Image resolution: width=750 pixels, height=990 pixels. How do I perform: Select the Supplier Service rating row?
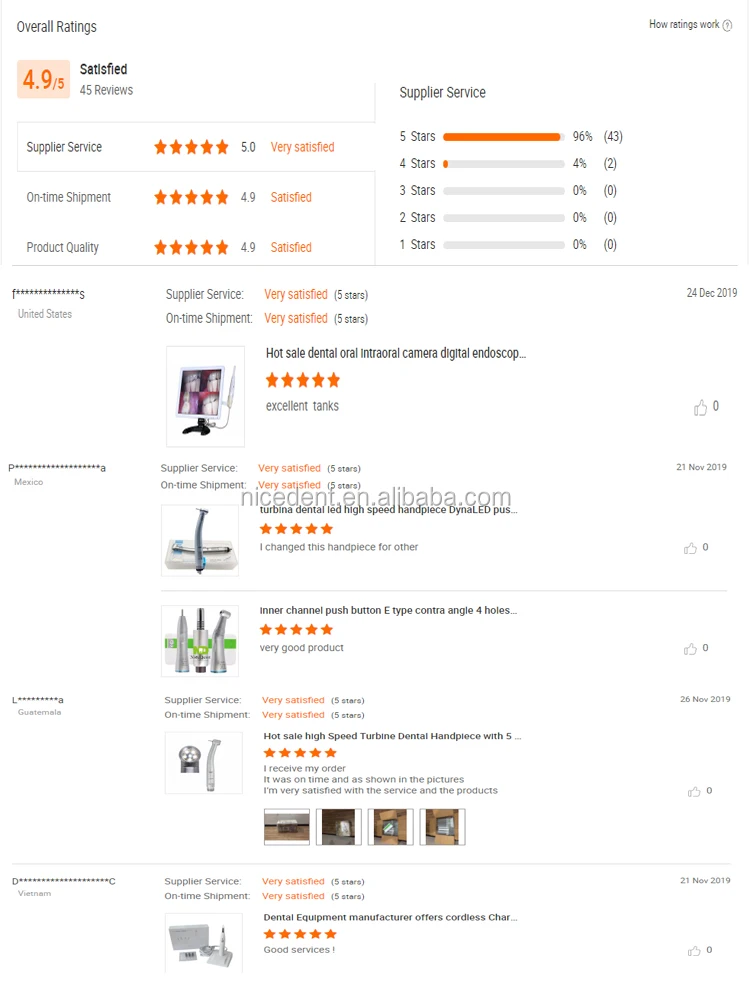pyautogui.click(x=196, y=147)
